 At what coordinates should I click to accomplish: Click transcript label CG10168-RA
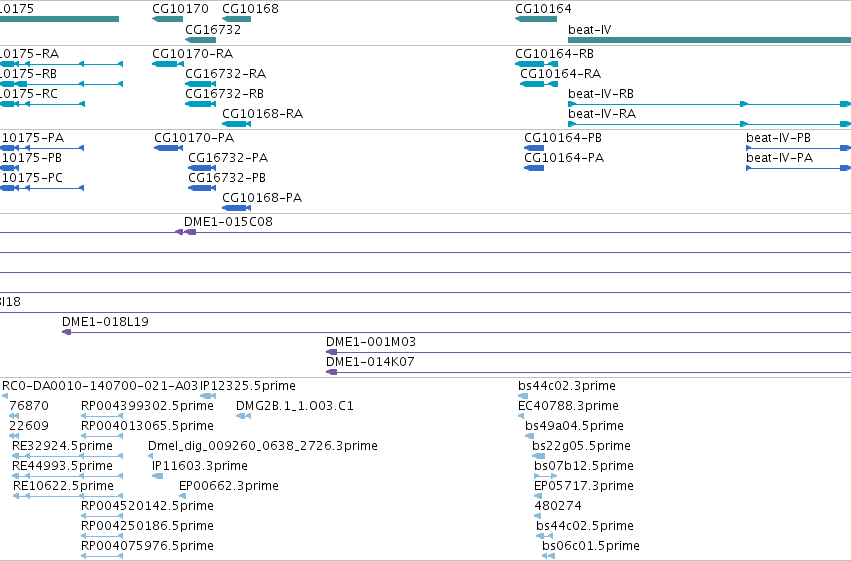[x=262, y=114]
